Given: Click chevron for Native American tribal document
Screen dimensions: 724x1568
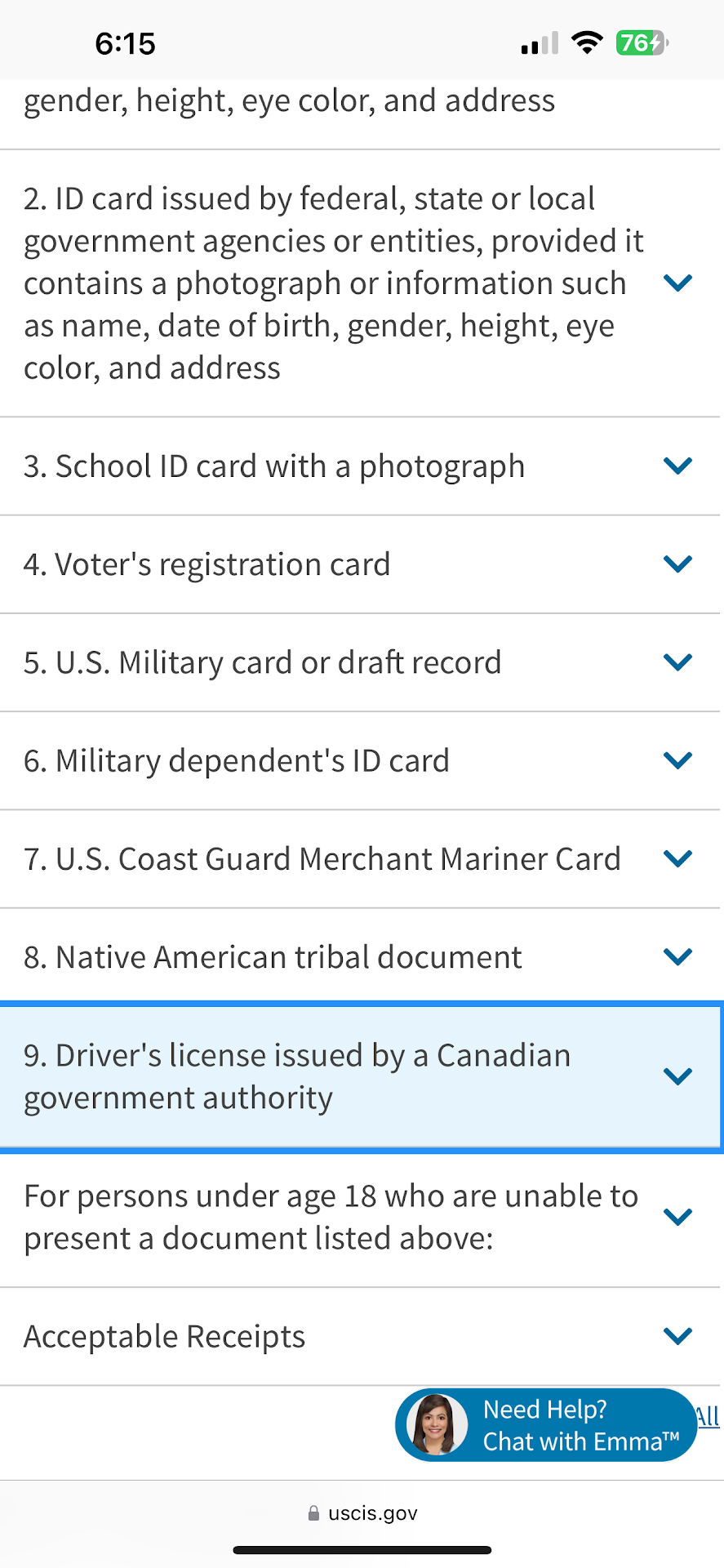Looking at the screenshot, I should tap(677, 956).
